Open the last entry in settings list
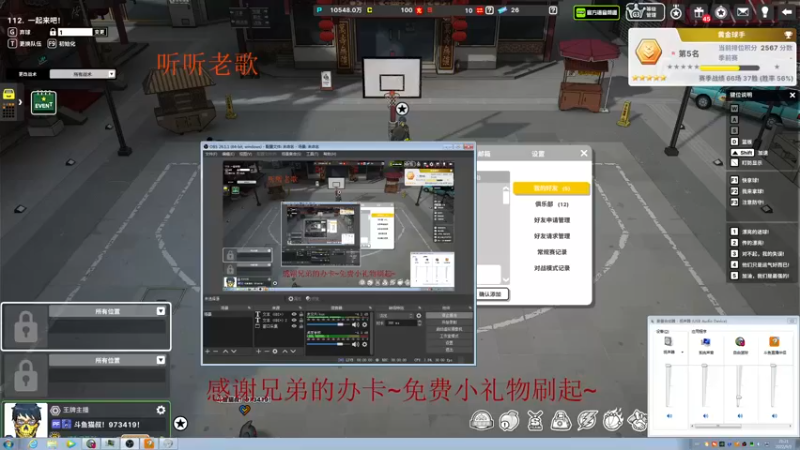Viewport: 800px width, 450px height. pos(552,268)
